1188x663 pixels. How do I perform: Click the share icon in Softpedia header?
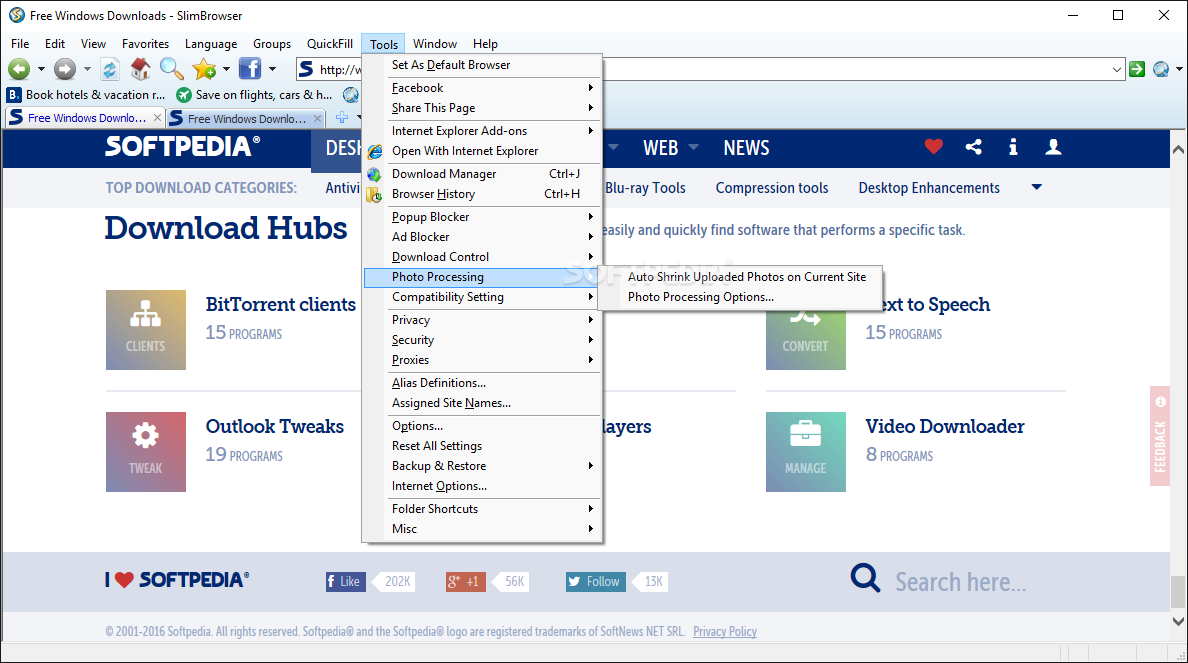[x=974, y=147]
